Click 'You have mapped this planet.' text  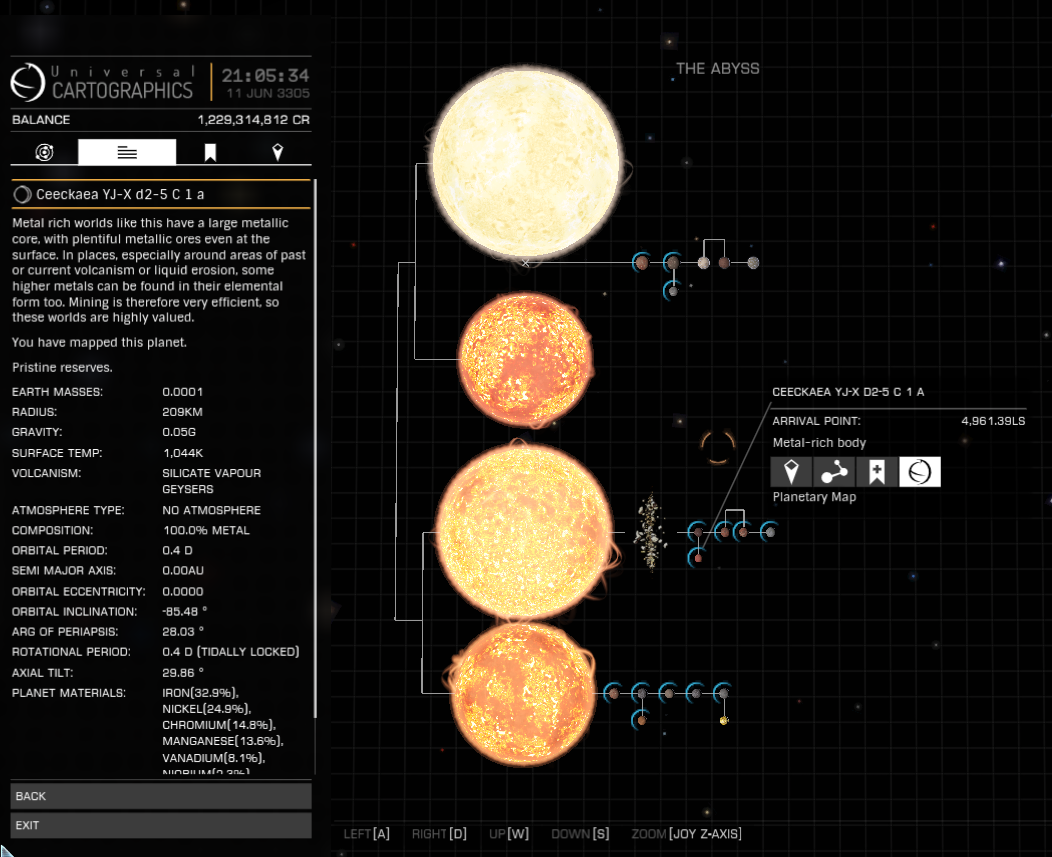(x=99, y=342)
